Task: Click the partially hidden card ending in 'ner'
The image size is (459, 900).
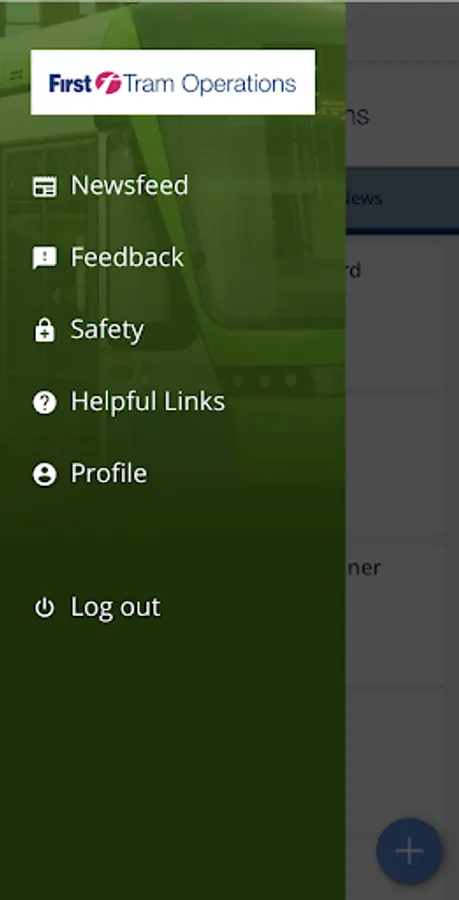Action: 396,614
